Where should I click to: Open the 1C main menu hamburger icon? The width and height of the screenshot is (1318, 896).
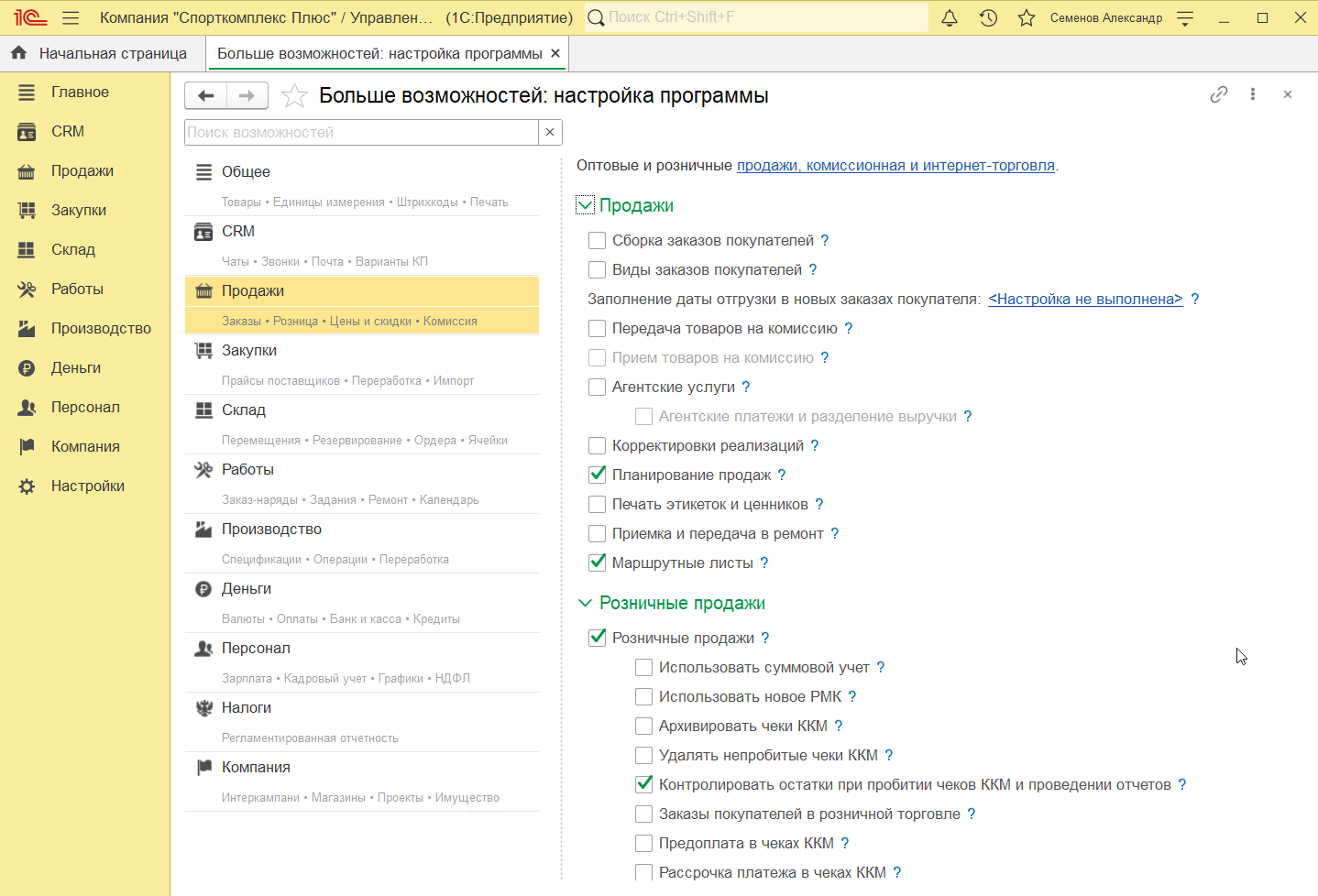click(x=71, y=18)
